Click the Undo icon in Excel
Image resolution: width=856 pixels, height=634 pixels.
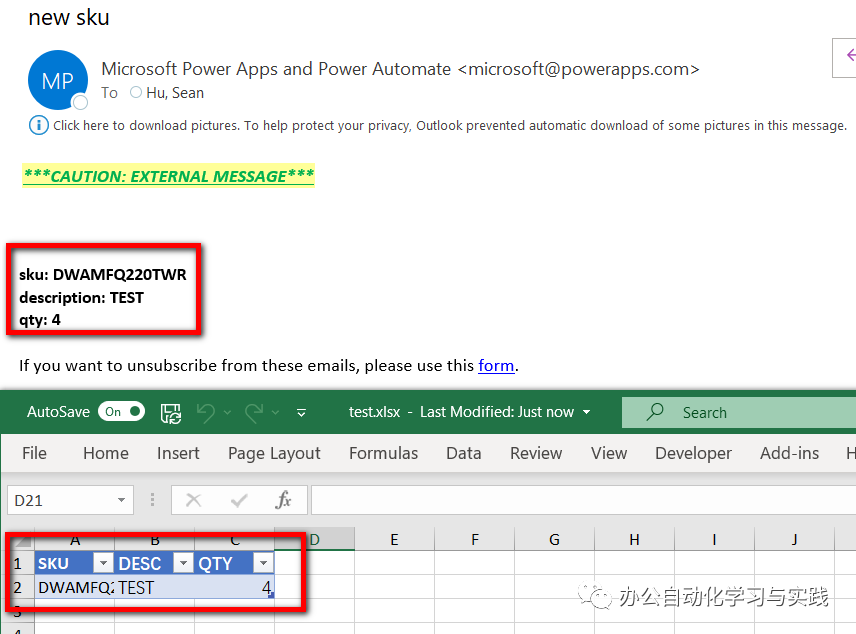click(206, 412)
